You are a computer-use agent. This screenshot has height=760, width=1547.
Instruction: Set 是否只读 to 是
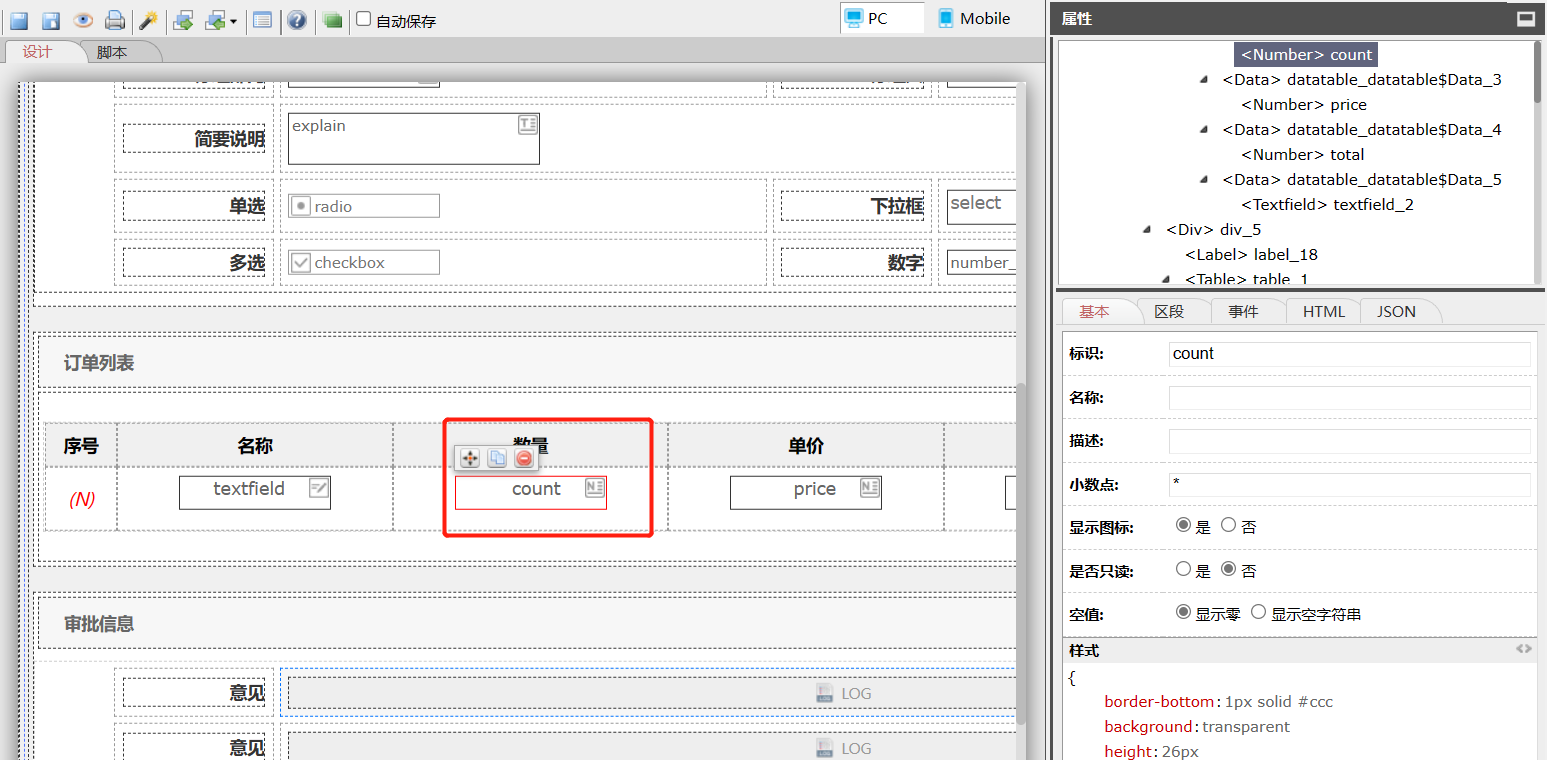pyautogui.click(x=1183, y=570)
